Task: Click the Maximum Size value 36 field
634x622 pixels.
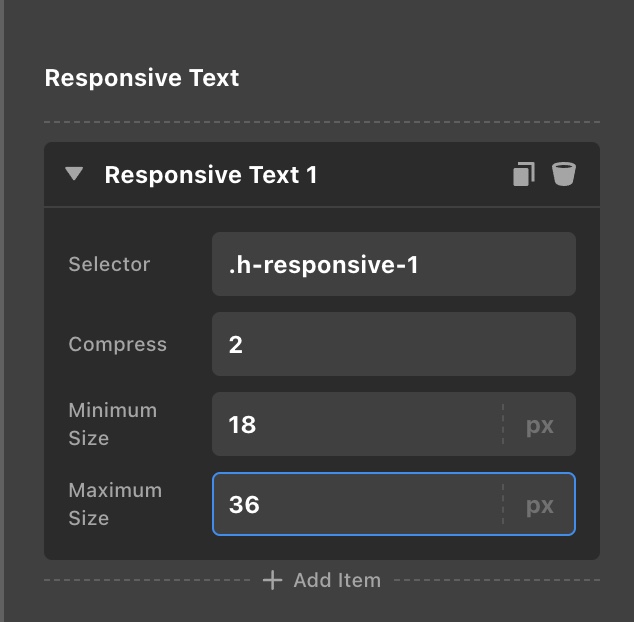Action: tap(357, 504)
